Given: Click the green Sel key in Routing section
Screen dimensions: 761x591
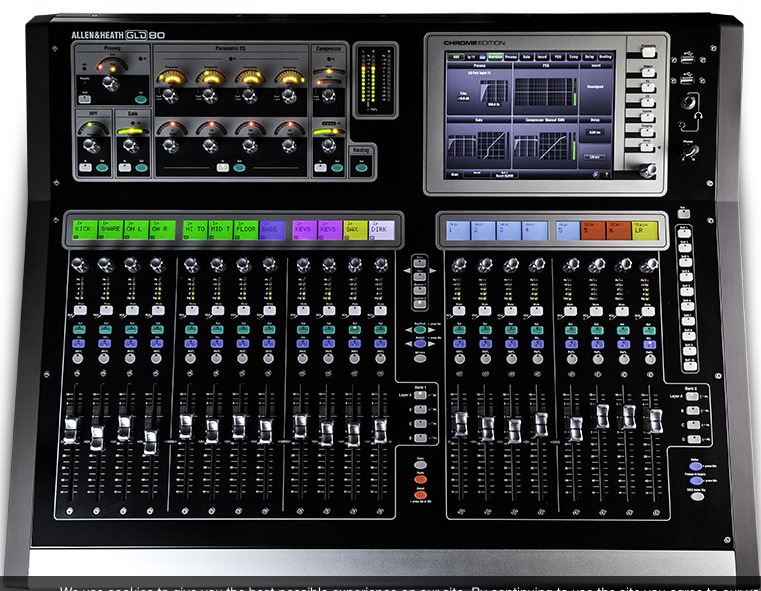Looking at the screenshot, I should 361,168.
